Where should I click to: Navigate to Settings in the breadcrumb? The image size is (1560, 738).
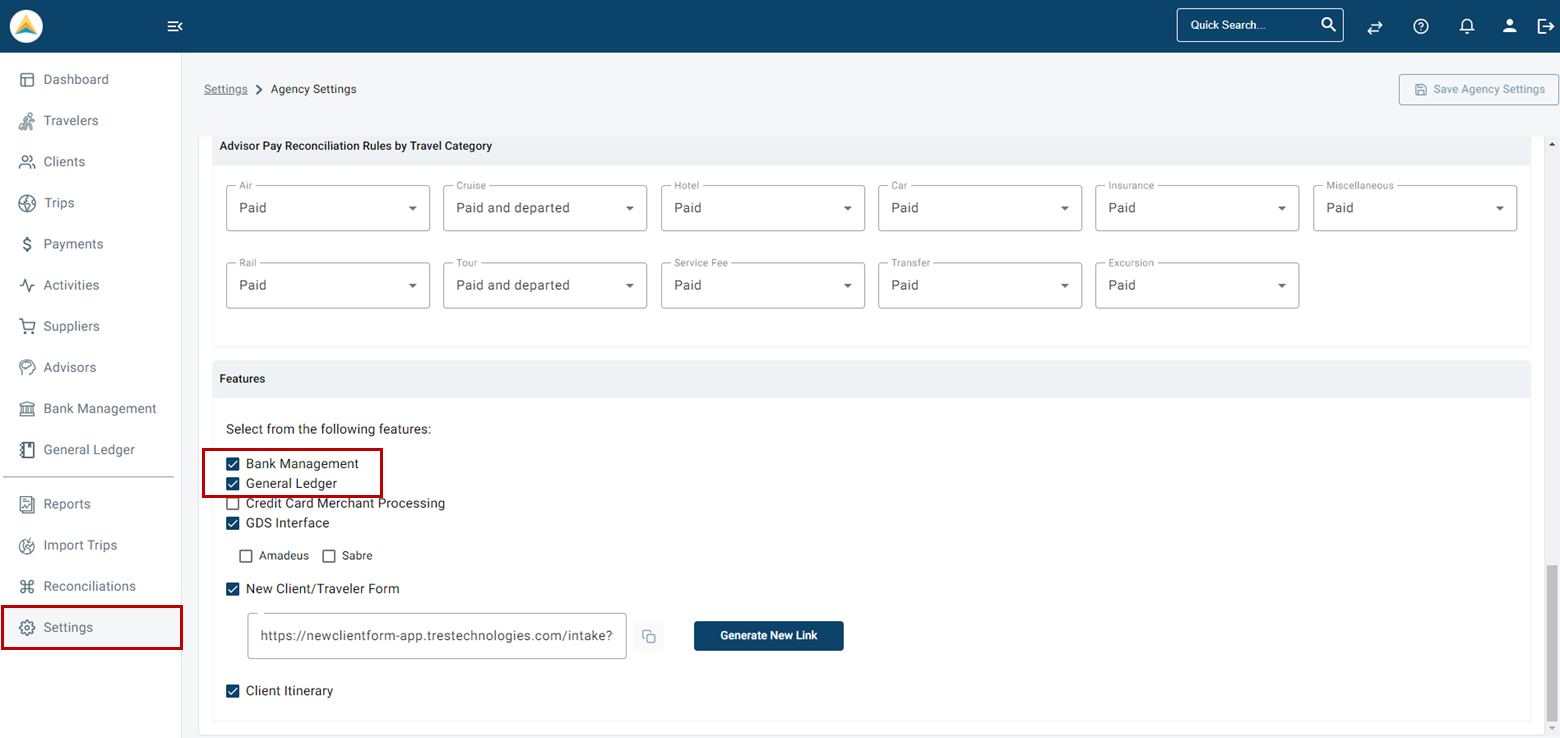pyautogui.click(x=225, y=88)
